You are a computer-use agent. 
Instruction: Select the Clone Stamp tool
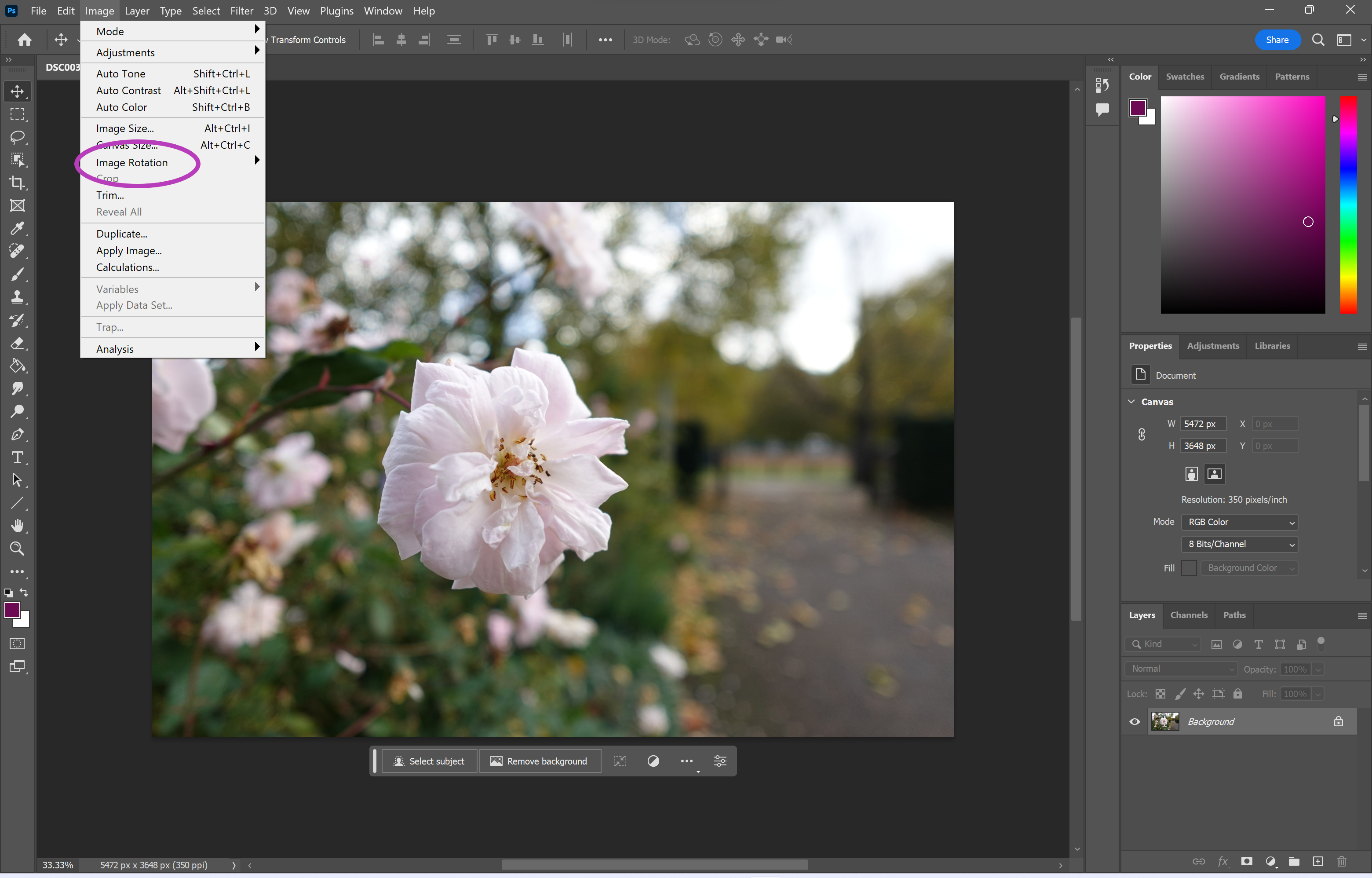pos(17,297)
